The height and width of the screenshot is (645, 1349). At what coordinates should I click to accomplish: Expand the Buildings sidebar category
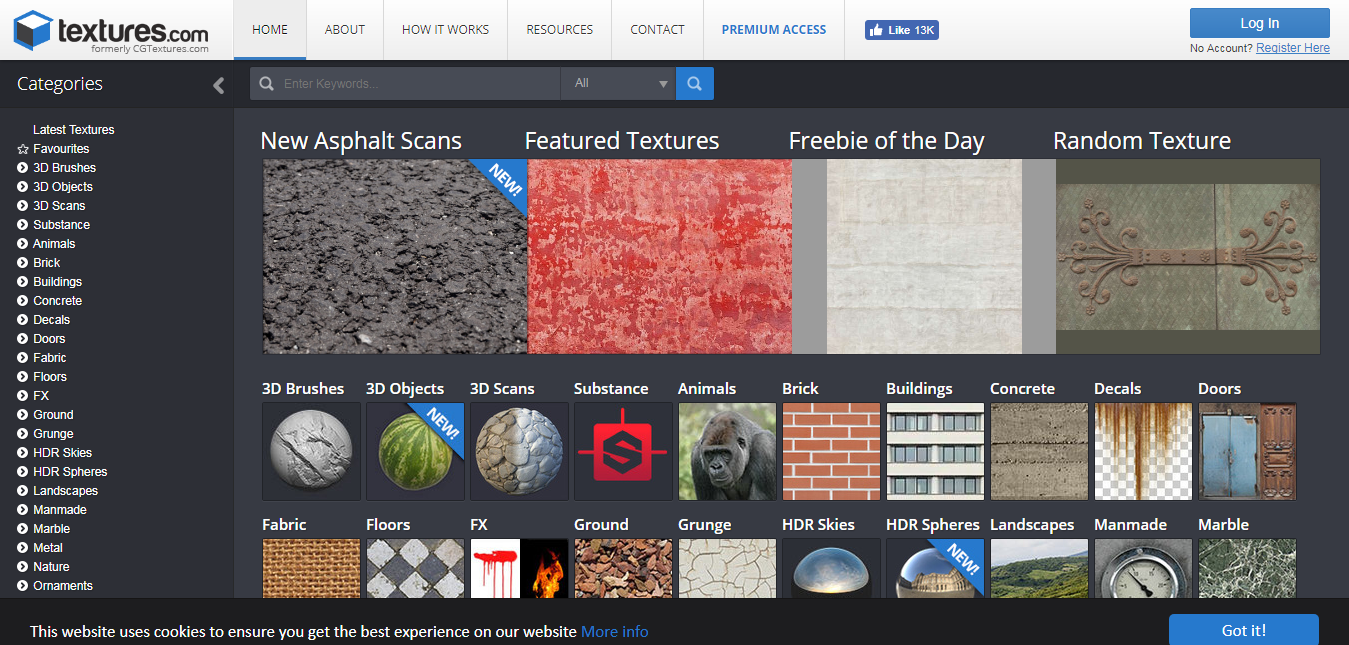(x=23, y=282)
